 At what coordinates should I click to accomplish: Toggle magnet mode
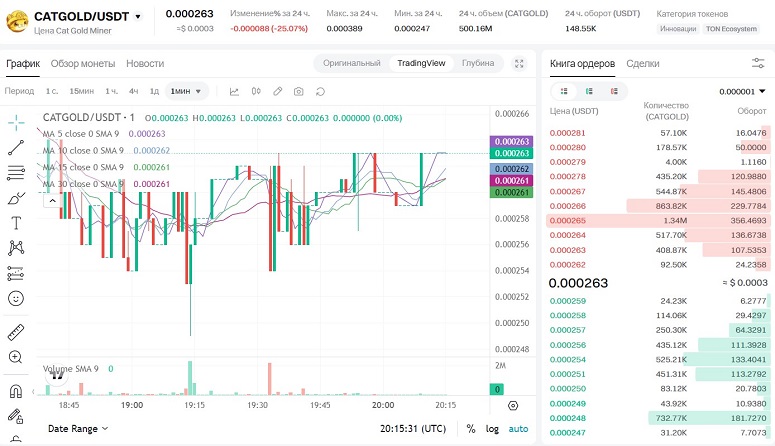(16, 392)
